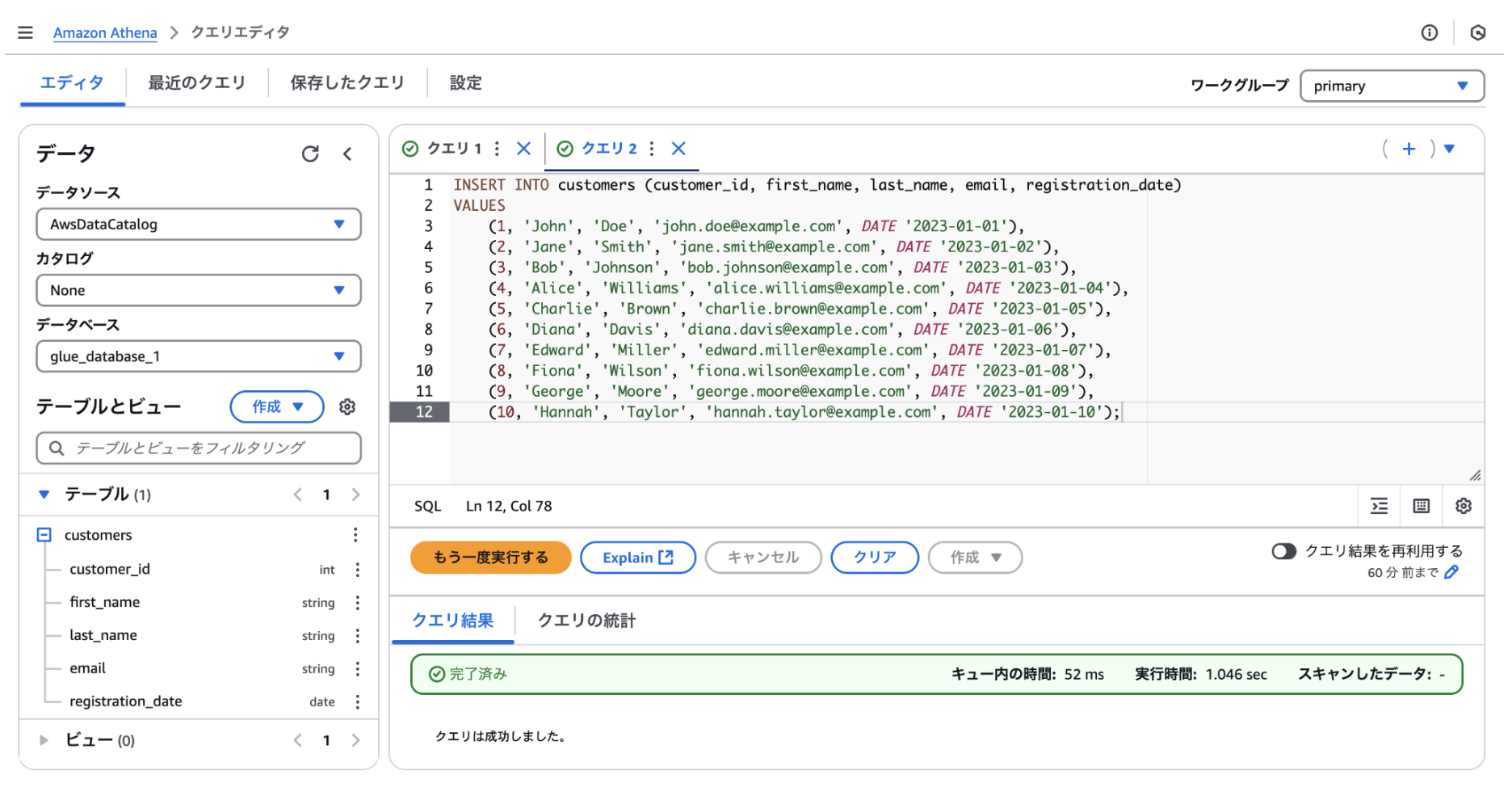
Task: Open the データベース glue_database_1 dropdown
Action: pos(199,356)
